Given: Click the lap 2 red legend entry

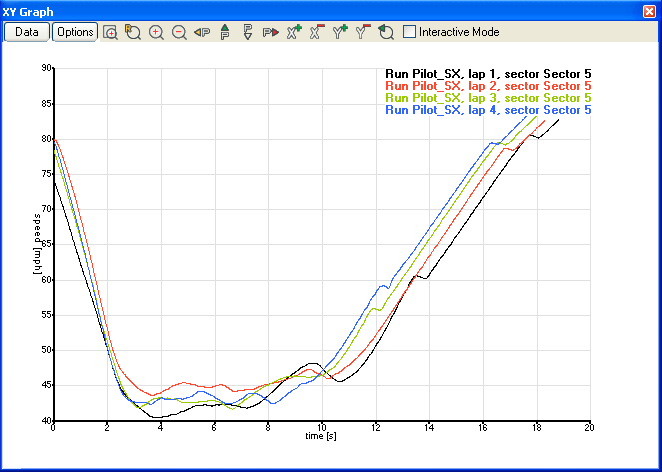Looking at the screenshot, I should click(x=488, y=86).
